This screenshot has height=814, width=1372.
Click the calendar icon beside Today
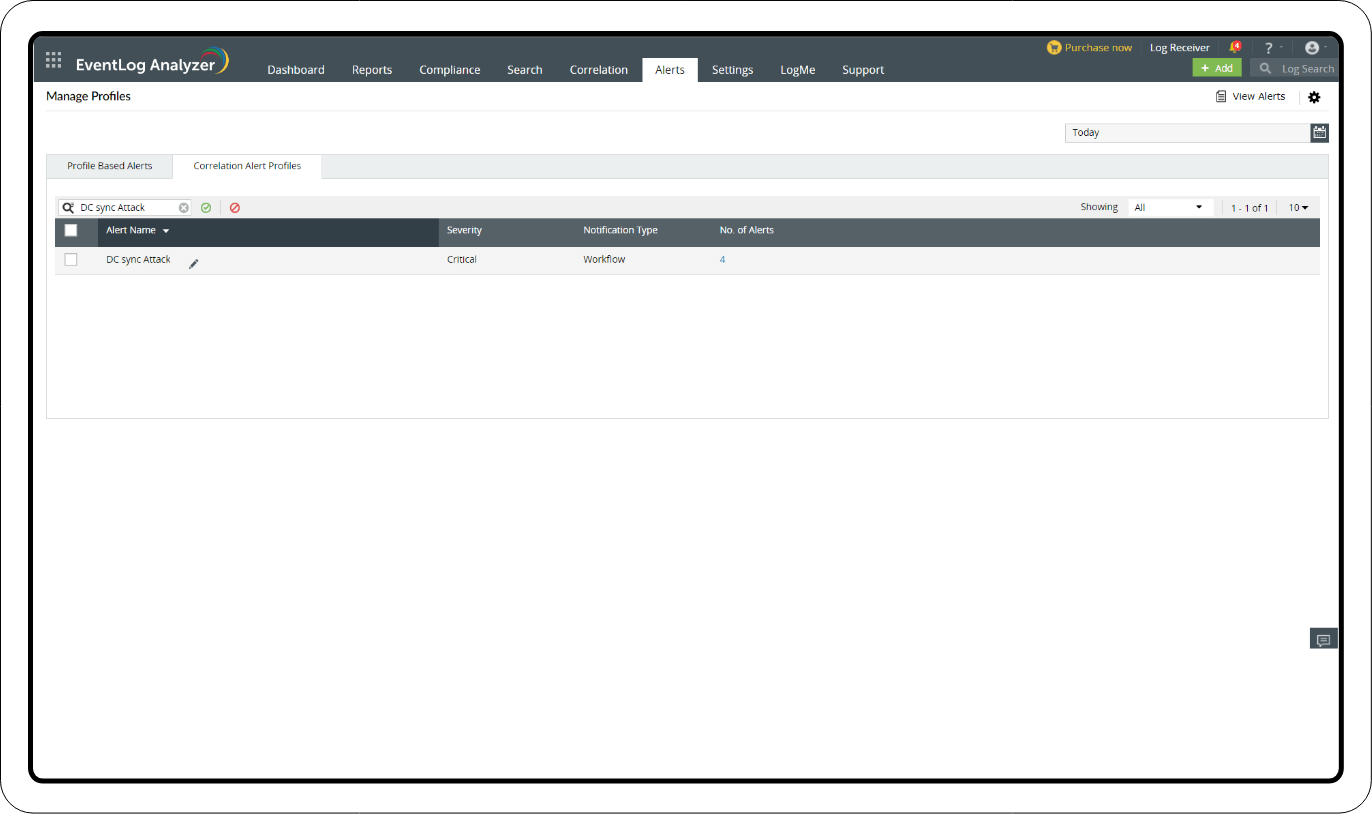coord(1319,131)
